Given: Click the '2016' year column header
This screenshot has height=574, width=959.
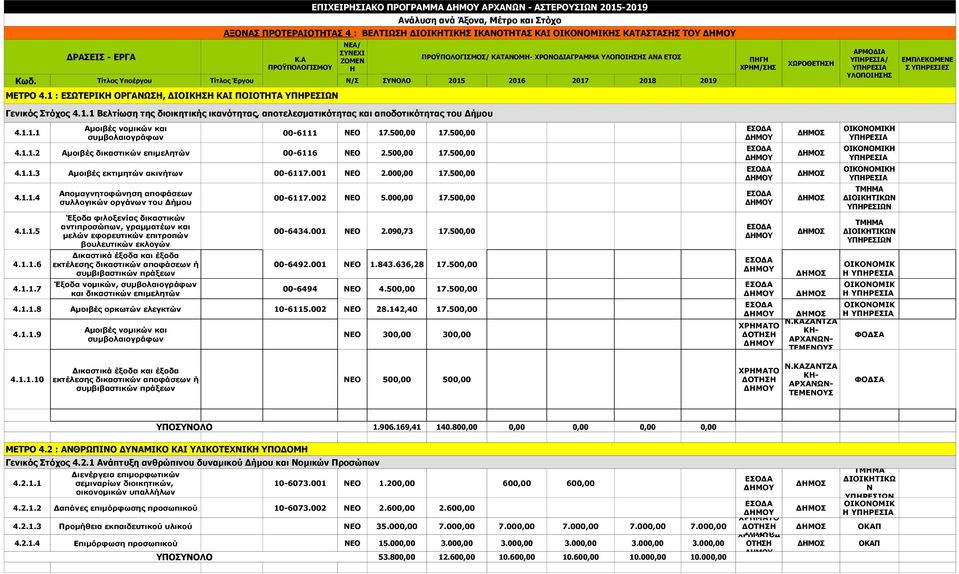Looking at the screenshot, I should pyautogui.click(x=517, y=81).
